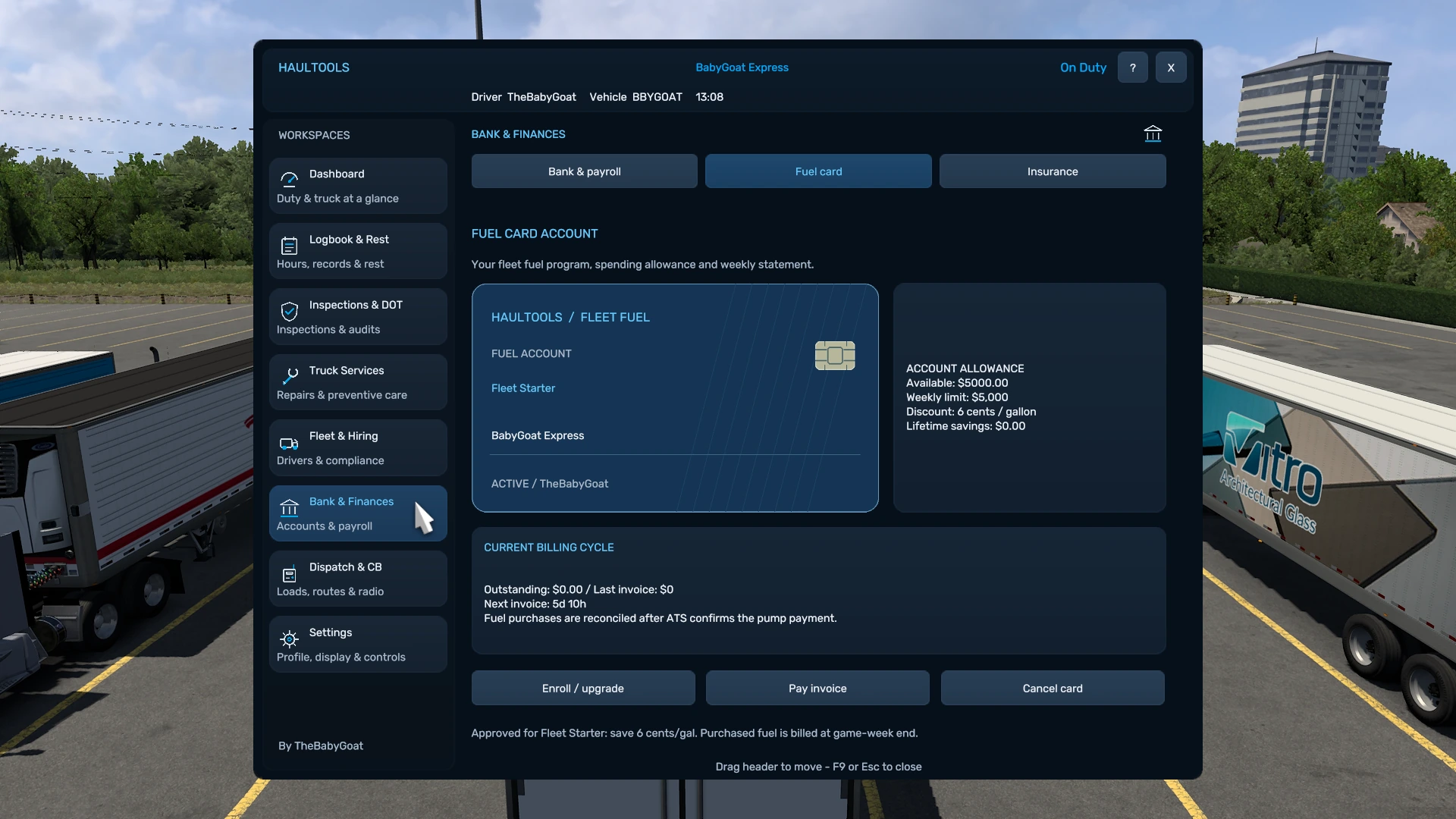
Task: Click the Inspections & DOT shield icon
Action: click(289, 311)
